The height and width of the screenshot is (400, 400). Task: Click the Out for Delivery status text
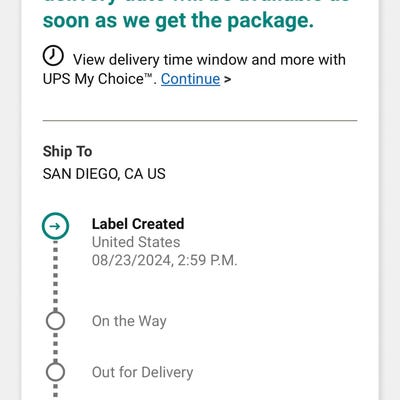(143, 372)
